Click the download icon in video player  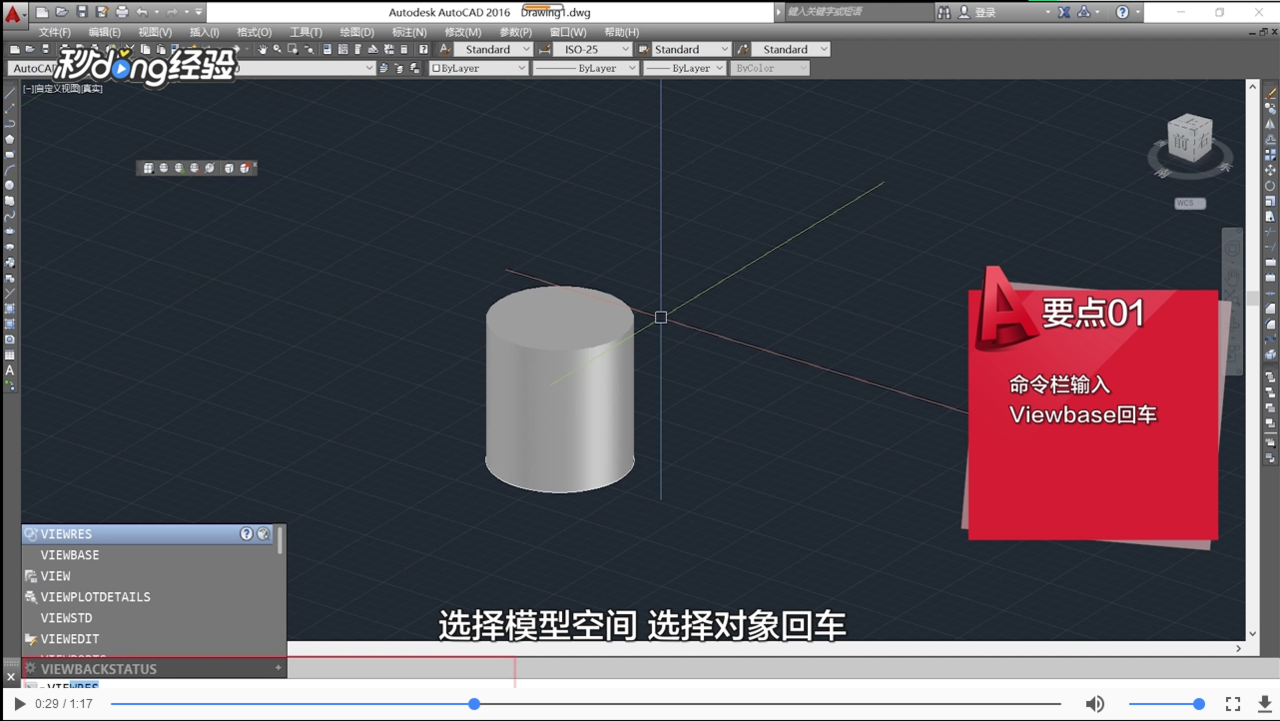coord(1264,704)
